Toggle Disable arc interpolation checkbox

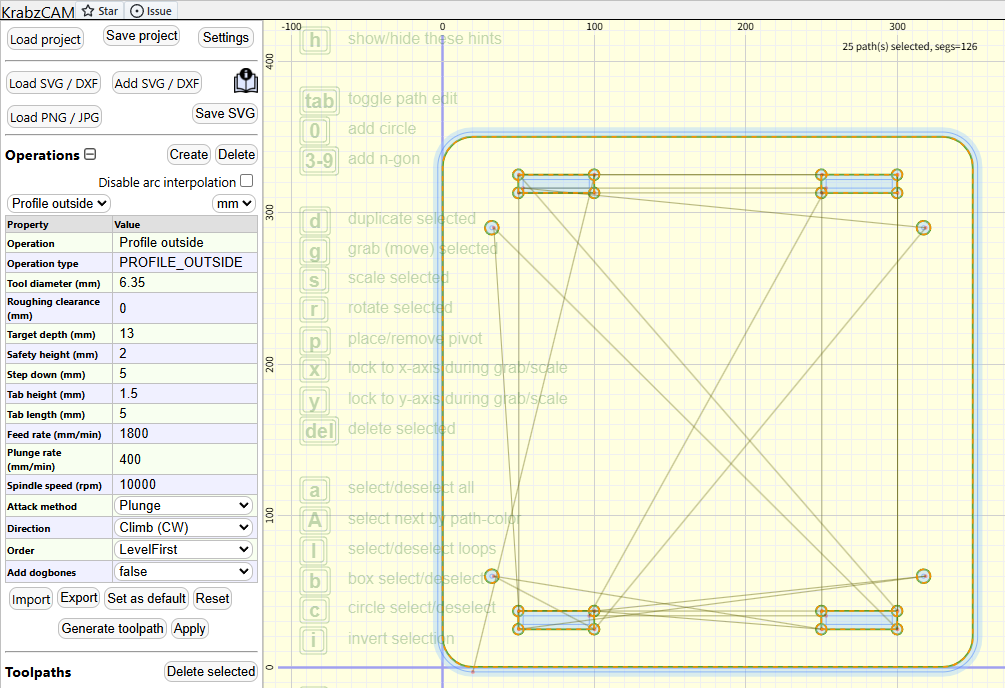coord(247,181)
